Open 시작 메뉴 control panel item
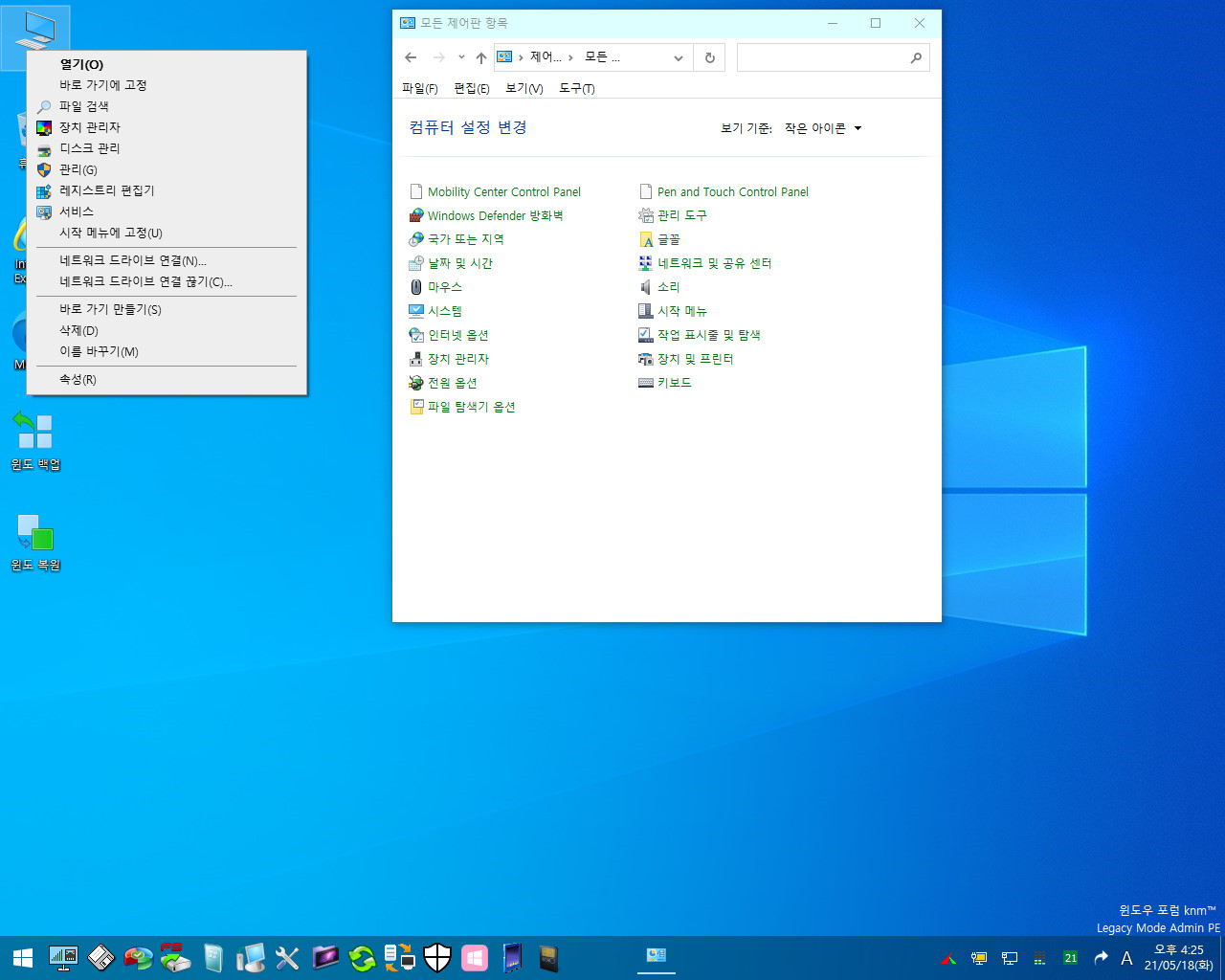Image resolution: width=1225 pixels, height=980 pixels. coord(673,311)
